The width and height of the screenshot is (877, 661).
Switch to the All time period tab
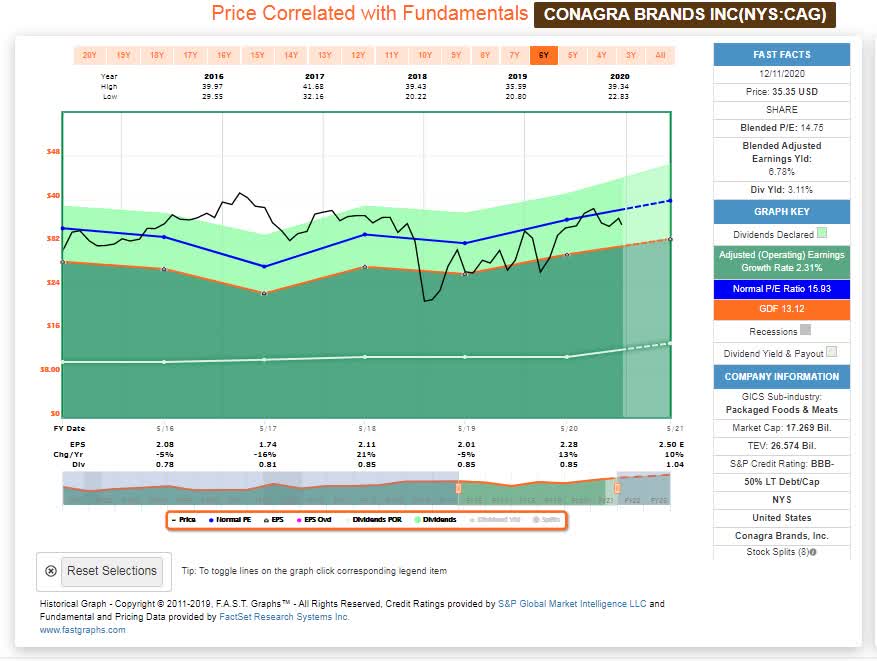[x=660, y=55]
